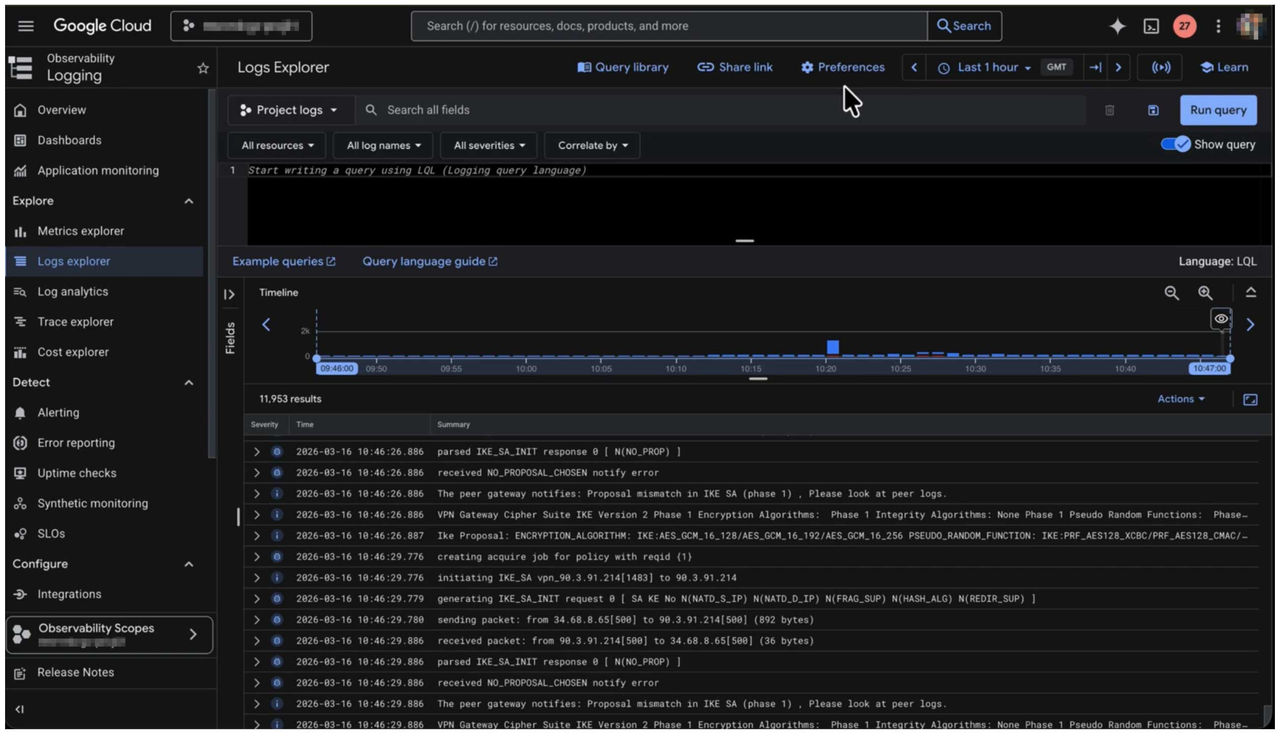Open Last 1 hour time range picker
The image size is (1280, 736).
tap(985, 67)
